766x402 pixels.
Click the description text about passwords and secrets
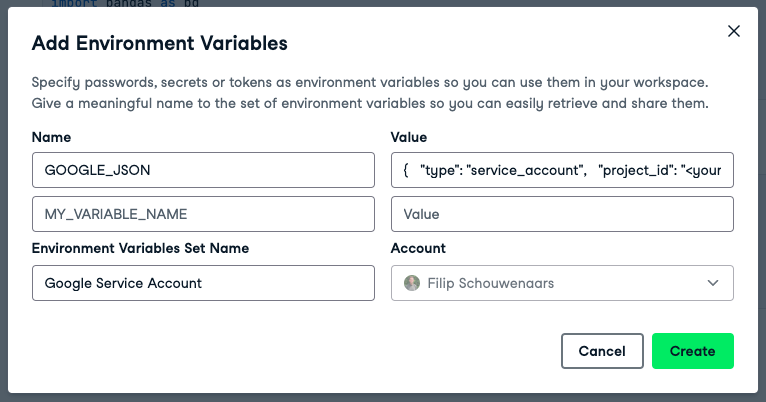click(370, 83)
